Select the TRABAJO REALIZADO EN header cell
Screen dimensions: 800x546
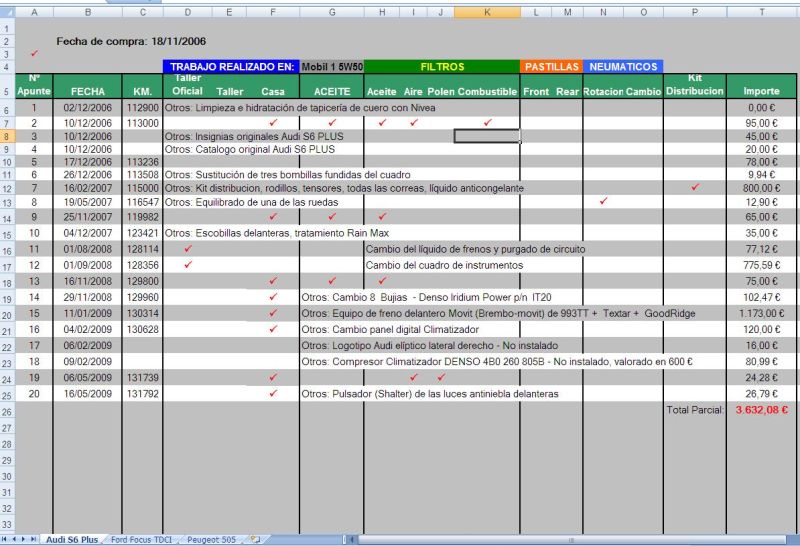click(x=232, y=66)
